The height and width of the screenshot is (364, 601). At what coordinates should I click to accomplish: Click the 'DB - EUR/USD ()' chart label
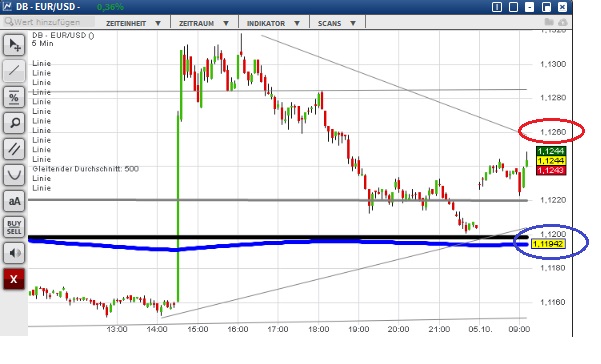point(63,35)
